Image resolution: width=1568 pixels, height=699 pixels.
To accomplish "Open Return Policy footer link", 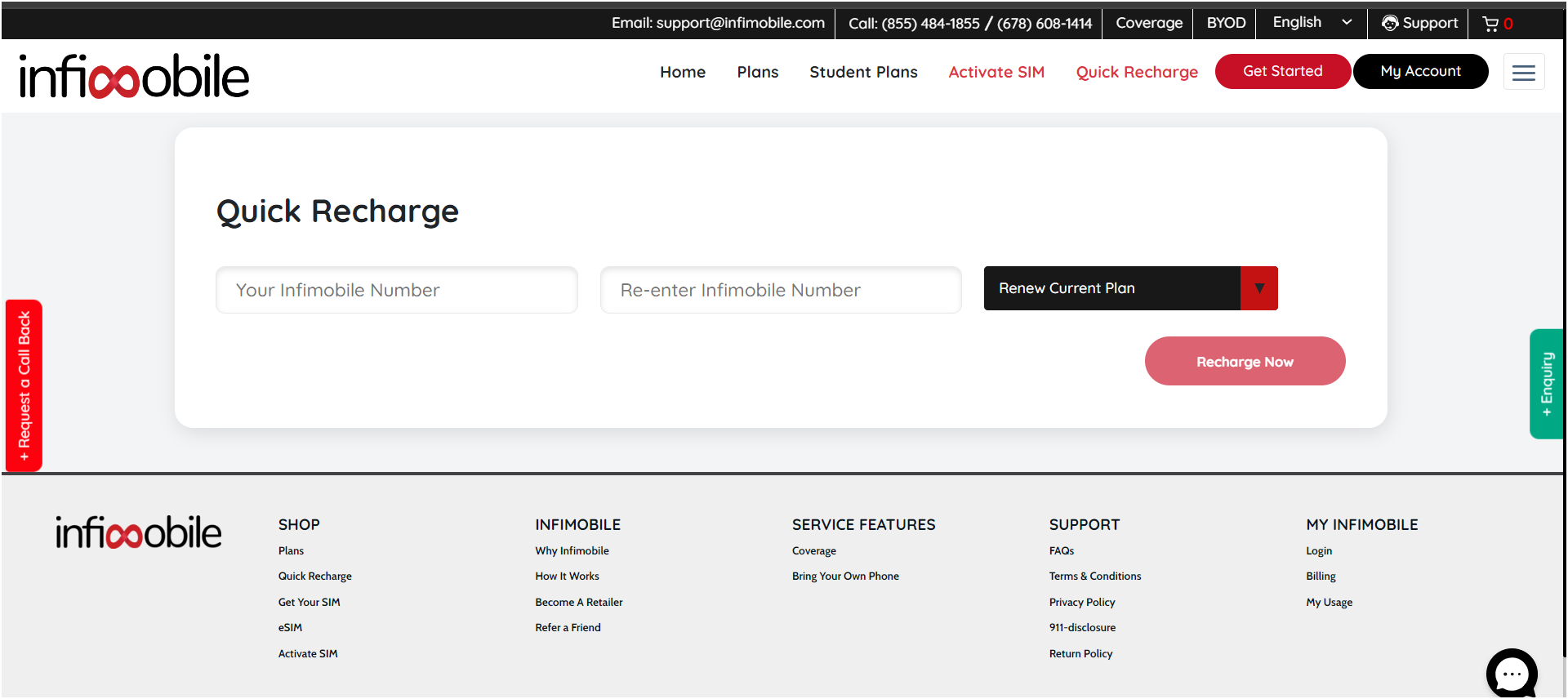I will tap(1080, 654).
